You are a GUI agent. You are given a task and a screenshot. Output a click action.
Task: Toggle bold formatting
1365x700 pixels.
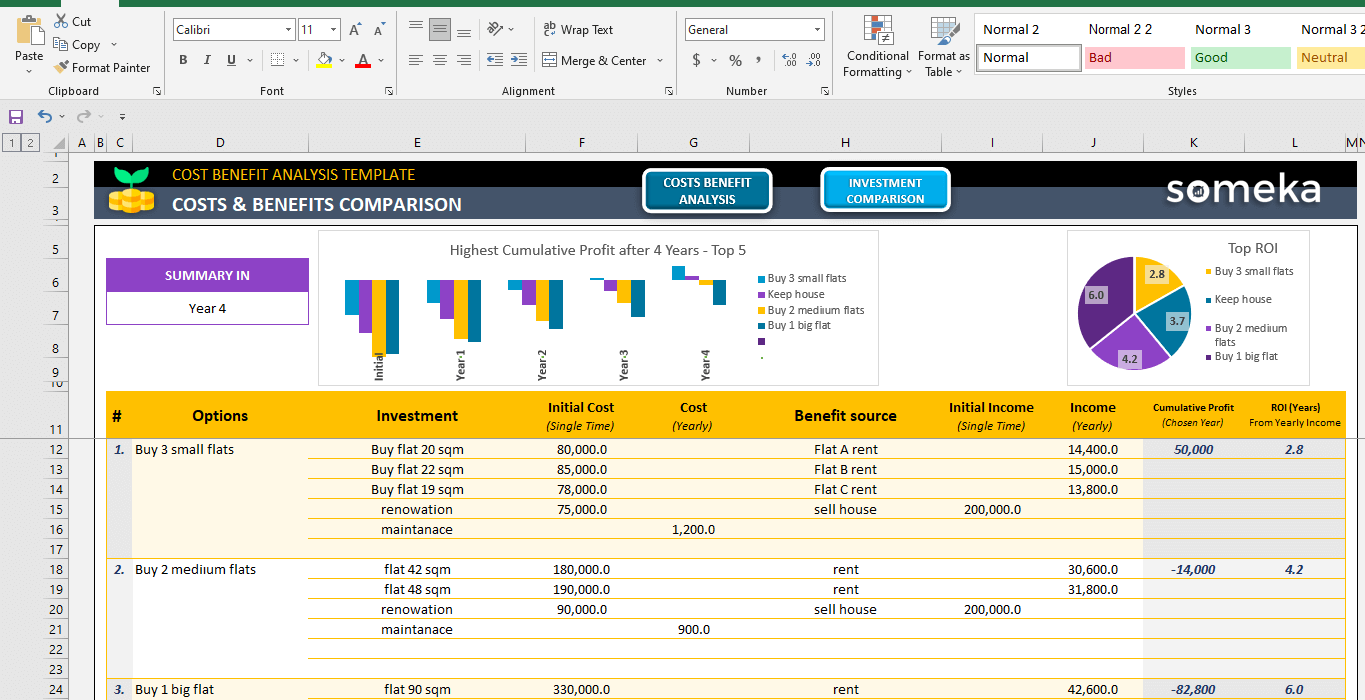(183, 60)
